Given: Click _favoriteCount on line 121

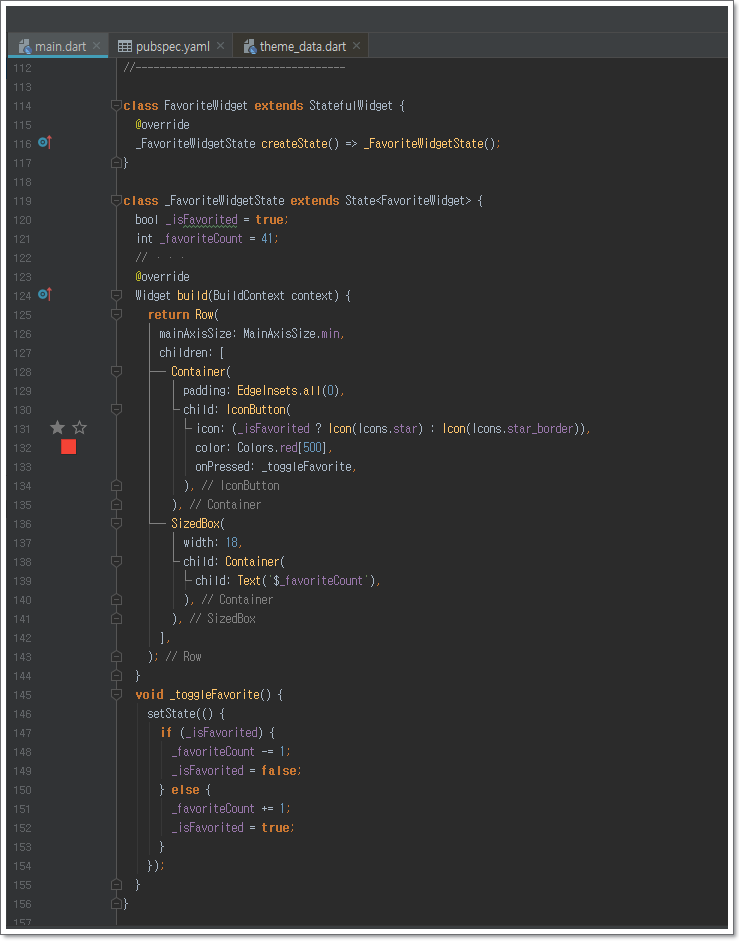Looking at the screenshot, I should point(201,239).
